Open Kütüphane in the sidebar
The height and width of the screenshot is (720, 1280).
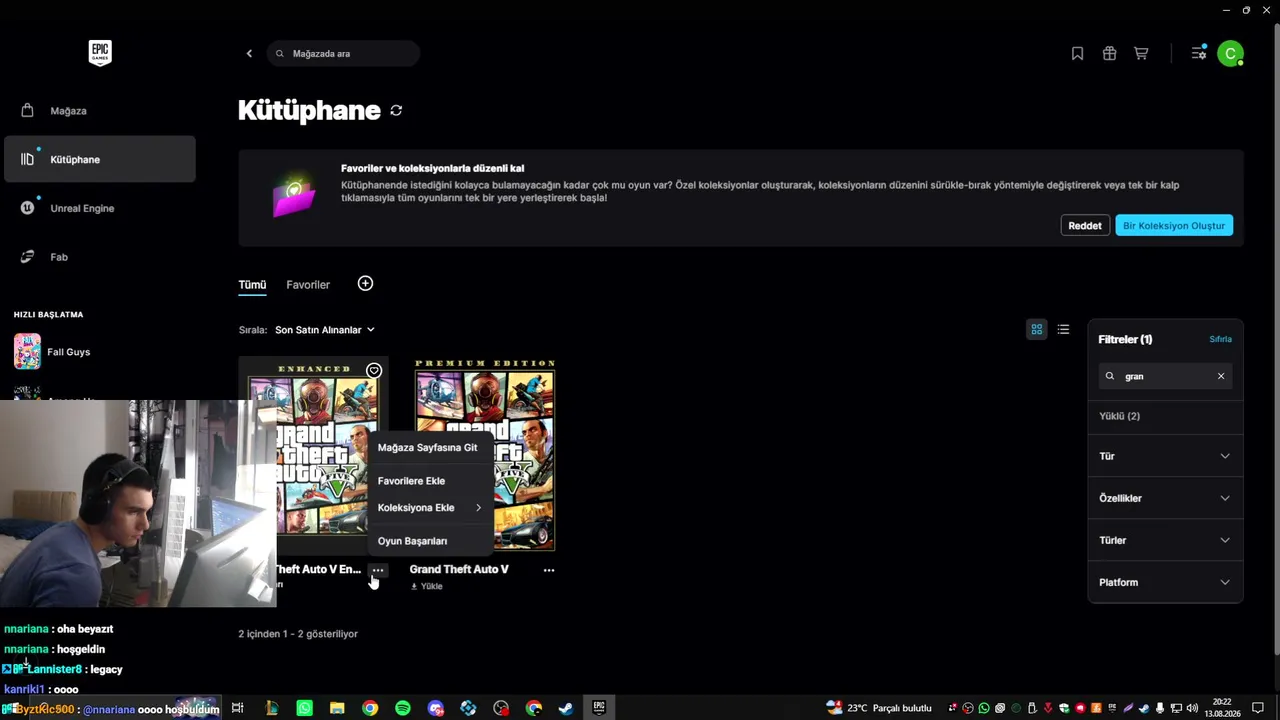(100, 160)
